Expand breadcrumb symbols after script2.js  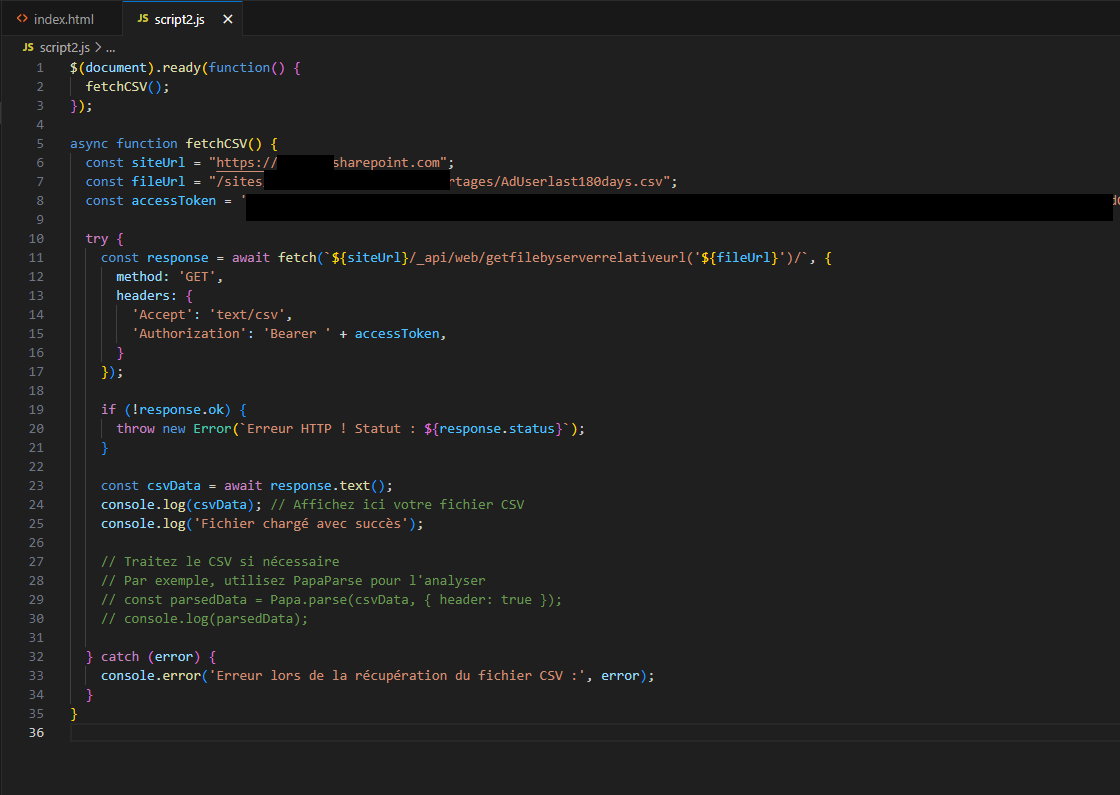point(110,46)
